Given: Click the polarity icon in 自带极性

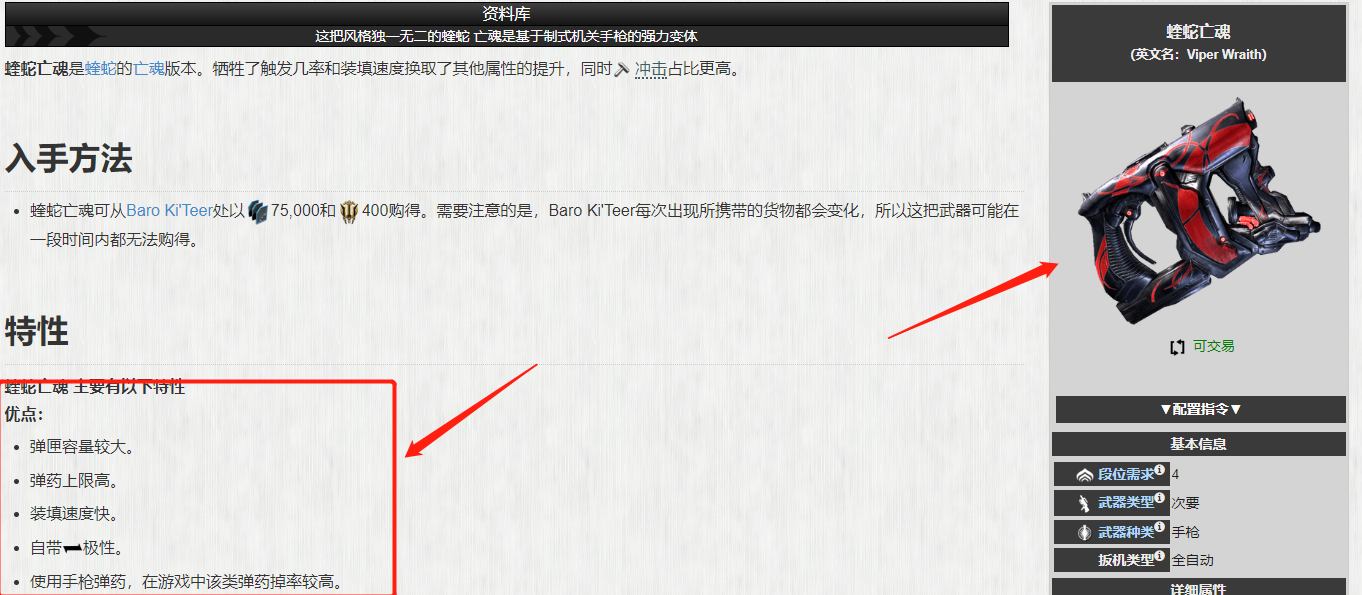Looking at the screenshot, I should click(x=72, y=548).
